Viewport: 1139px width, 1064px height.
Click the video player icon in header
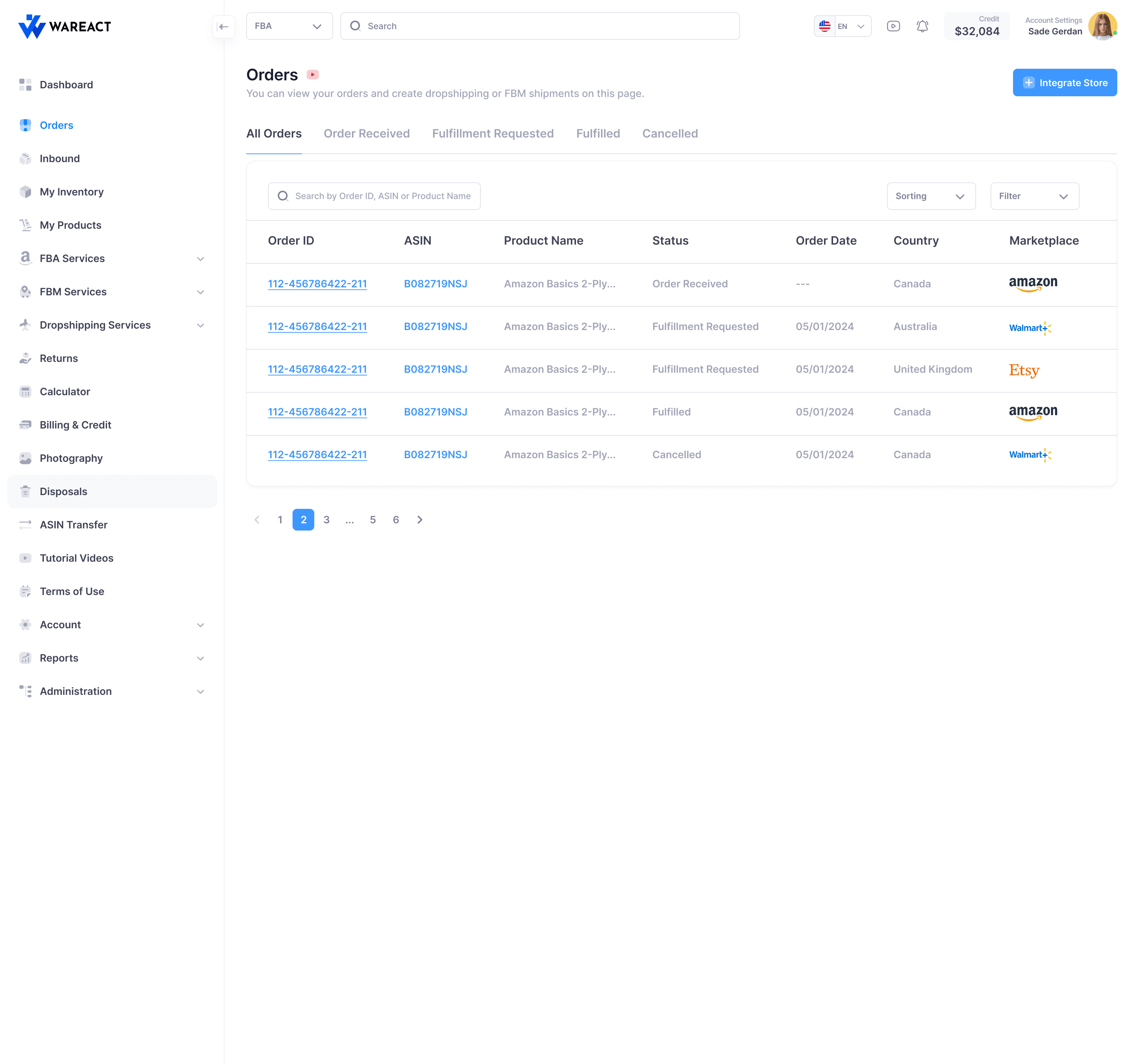coord(893,26)
